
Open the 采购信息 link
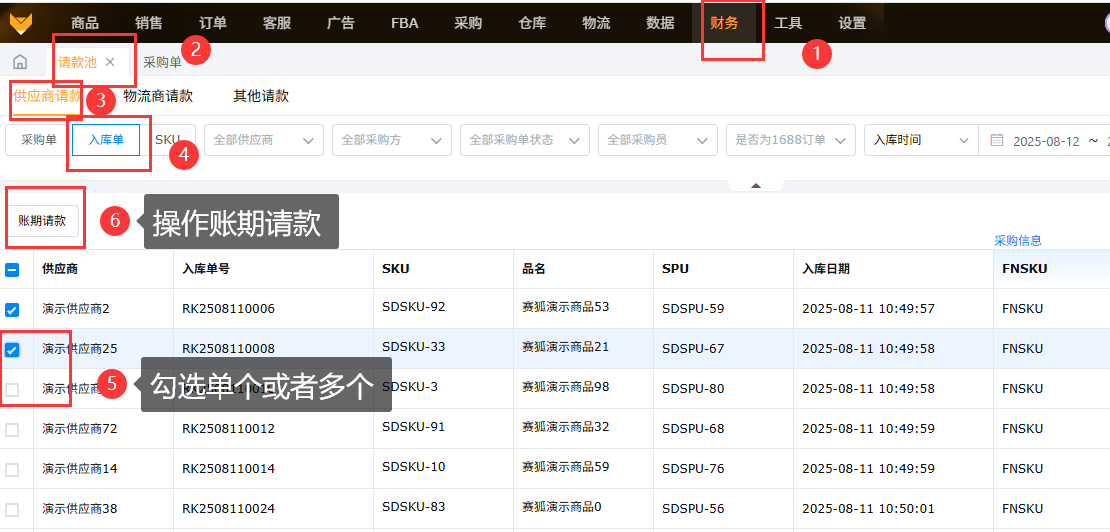click(x=1017, y=241)
